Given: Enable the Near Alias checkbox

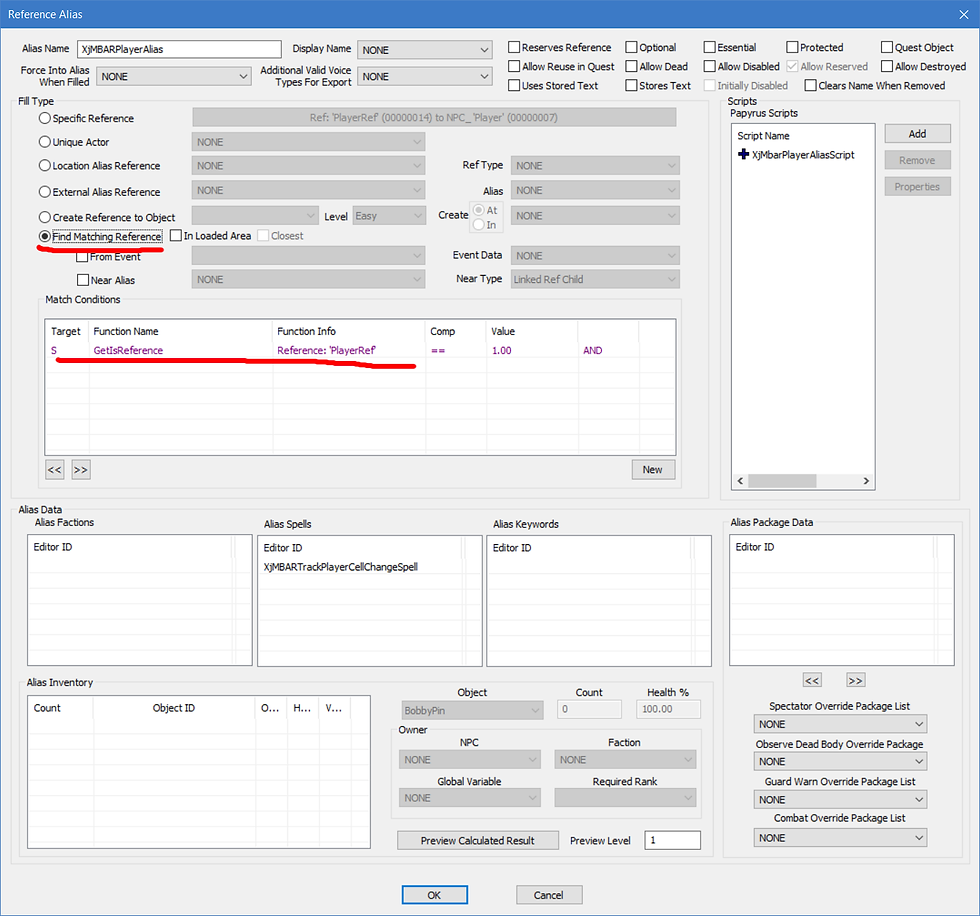Looking at the screenshot, I should [82, 280].
